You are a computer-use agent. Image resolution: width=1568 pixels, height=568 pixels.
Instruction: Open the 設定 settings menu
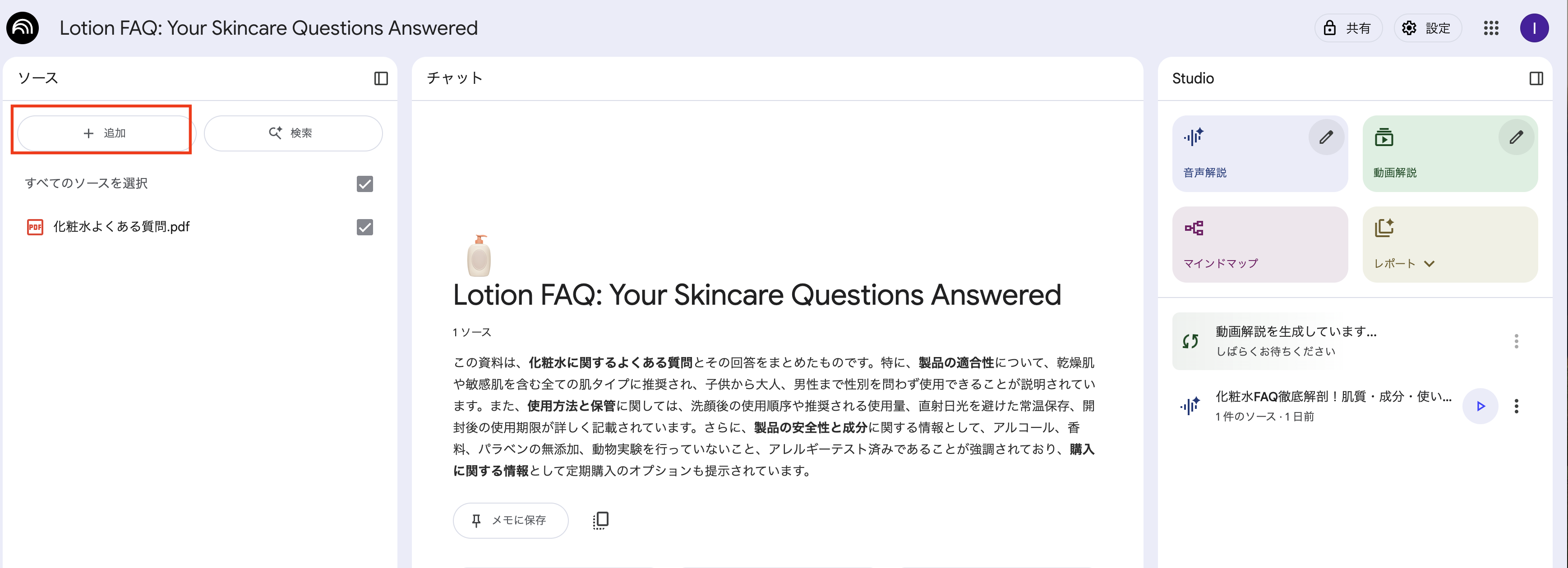pyautogui.click(x=1427, y=28)
